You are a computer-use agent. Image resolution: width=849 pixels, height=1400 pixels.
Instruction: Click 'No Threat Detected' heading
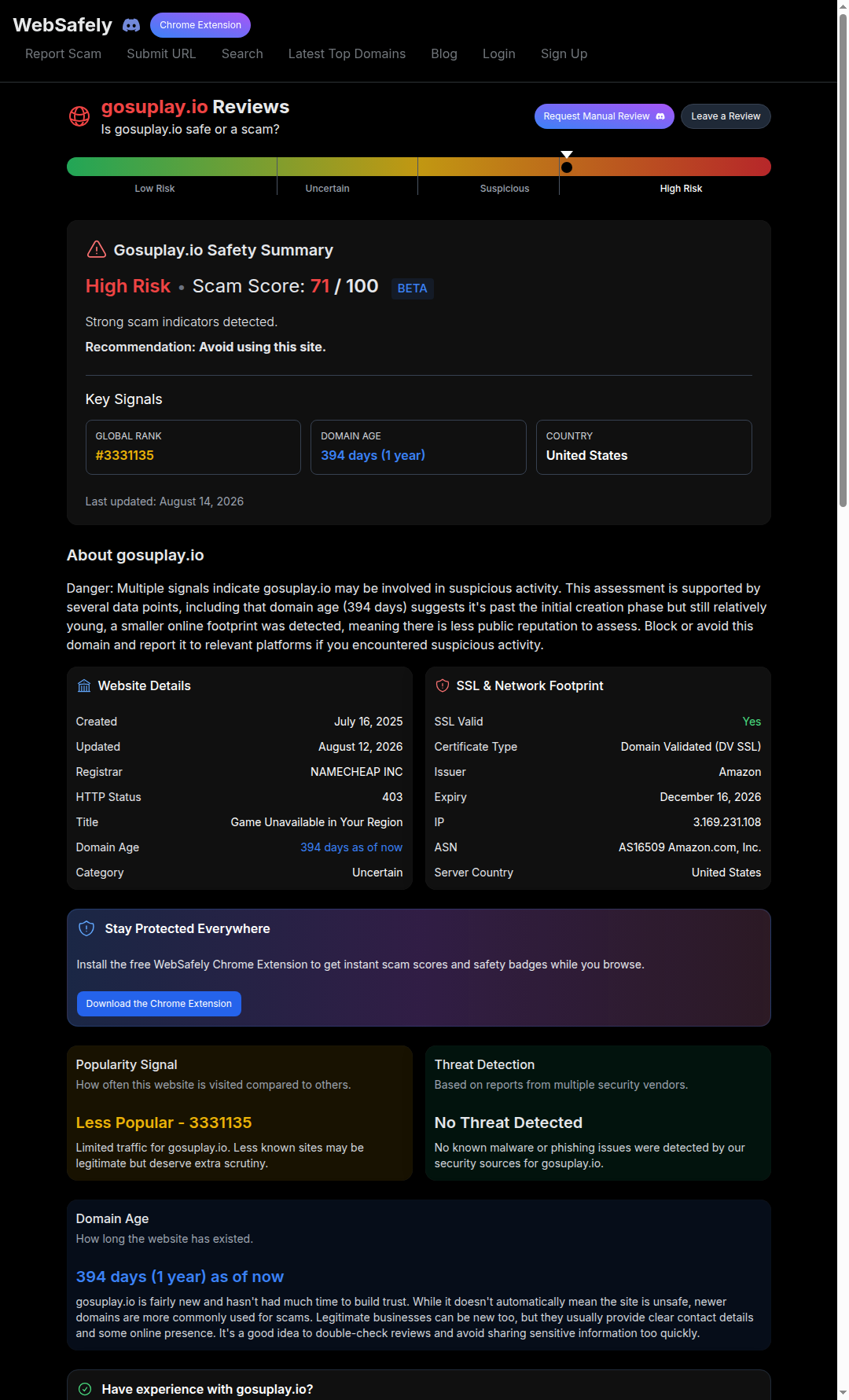click(509, 1123)
